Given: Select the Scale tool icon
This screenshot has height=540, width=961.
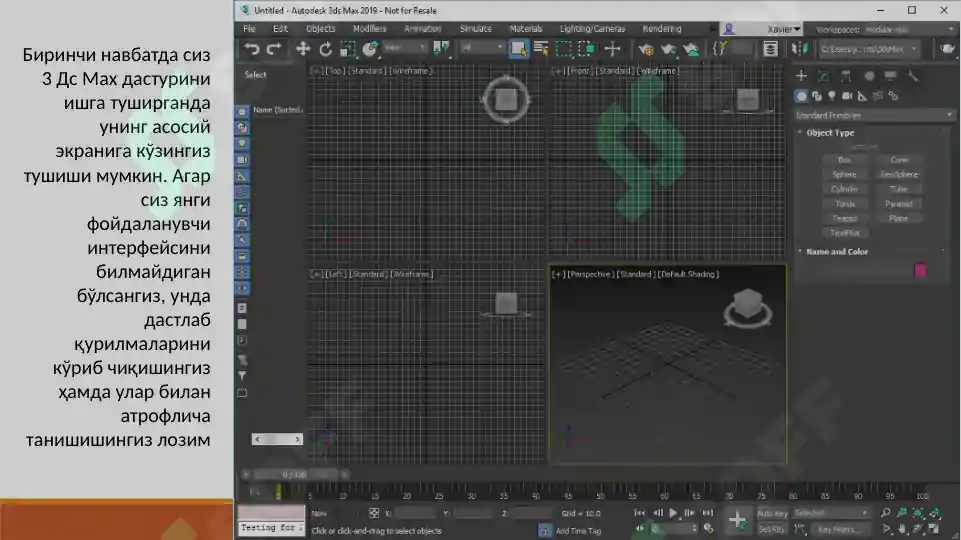Looking at the screenshot, I should 348,49.
